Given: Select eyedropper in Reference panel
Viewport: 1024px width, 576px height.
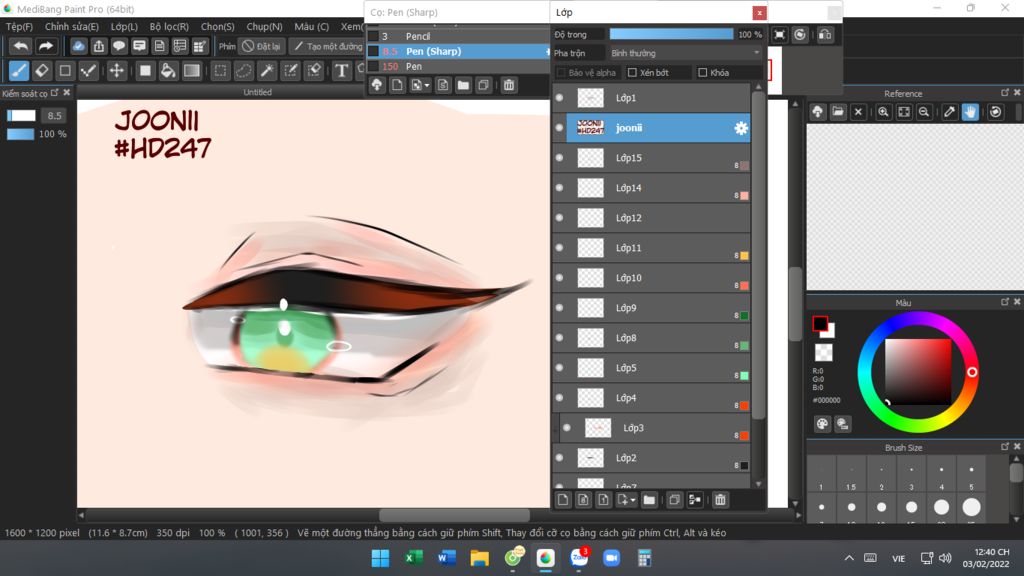Looking at the screenshot, I should [950, 112].
